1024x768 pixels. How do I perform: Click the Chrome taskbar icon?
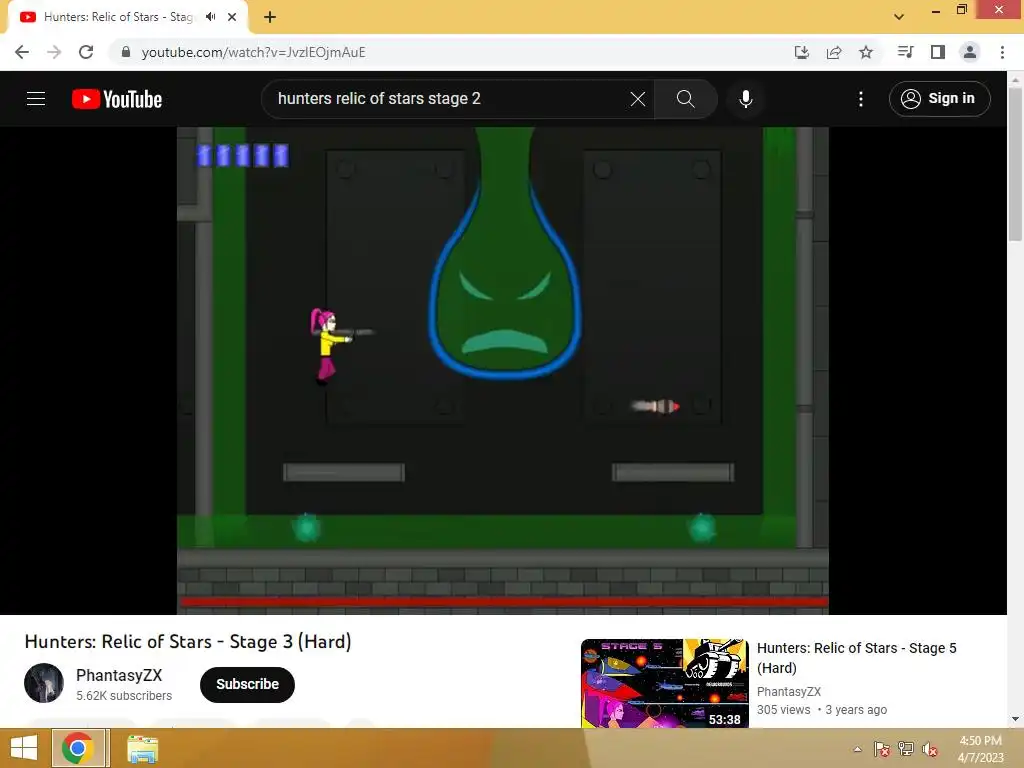(x=78, y=748)
